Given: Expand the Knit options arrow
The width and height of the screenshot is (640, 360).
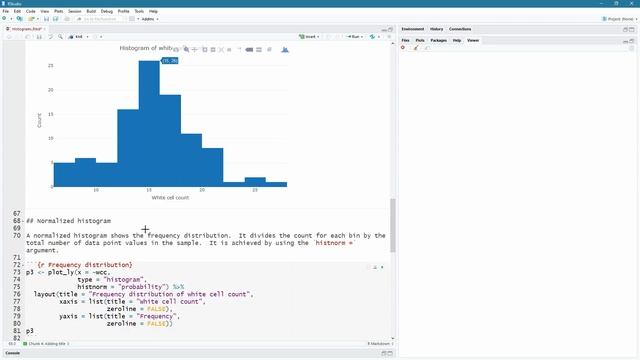Looking at the screenshot, I should [87, 37].
